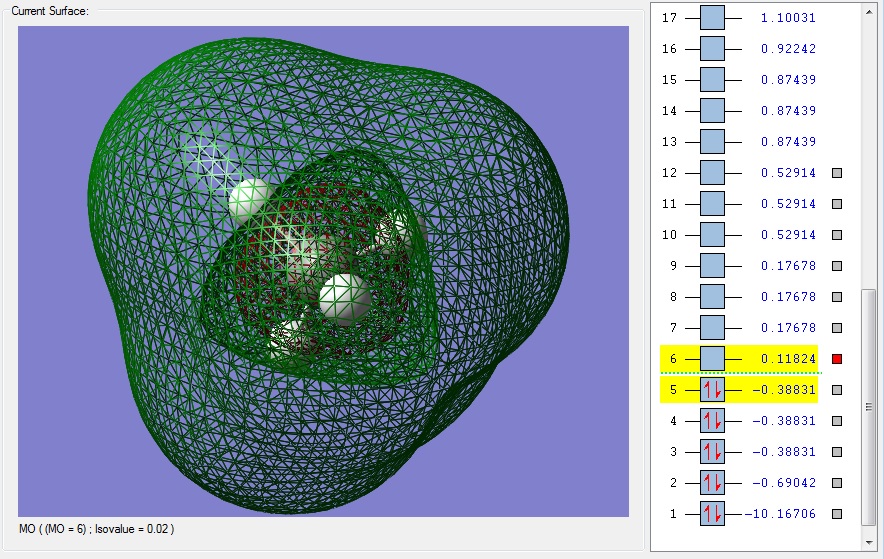Click energy value -0.69042

784,483
